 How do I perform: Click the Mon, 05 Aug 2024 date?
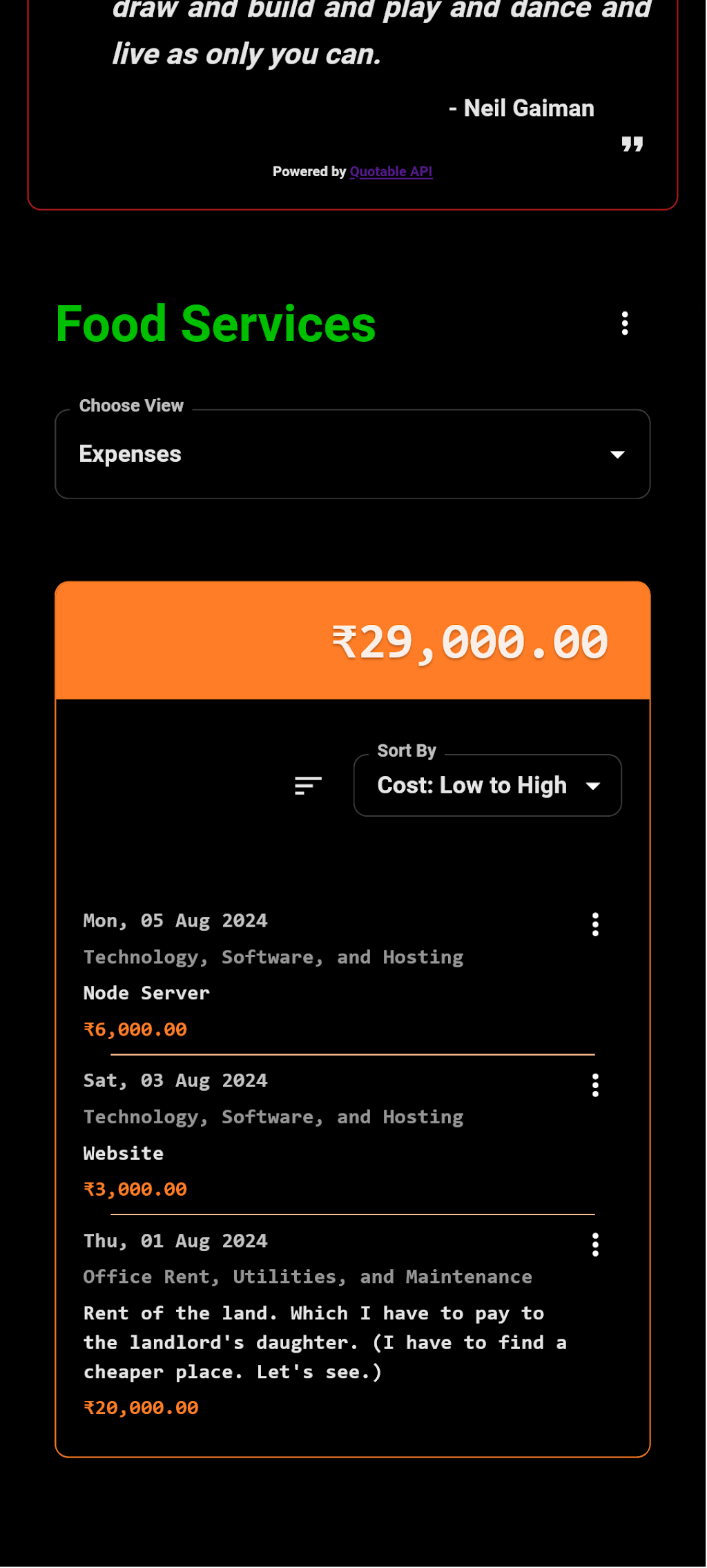pos(175,921)
